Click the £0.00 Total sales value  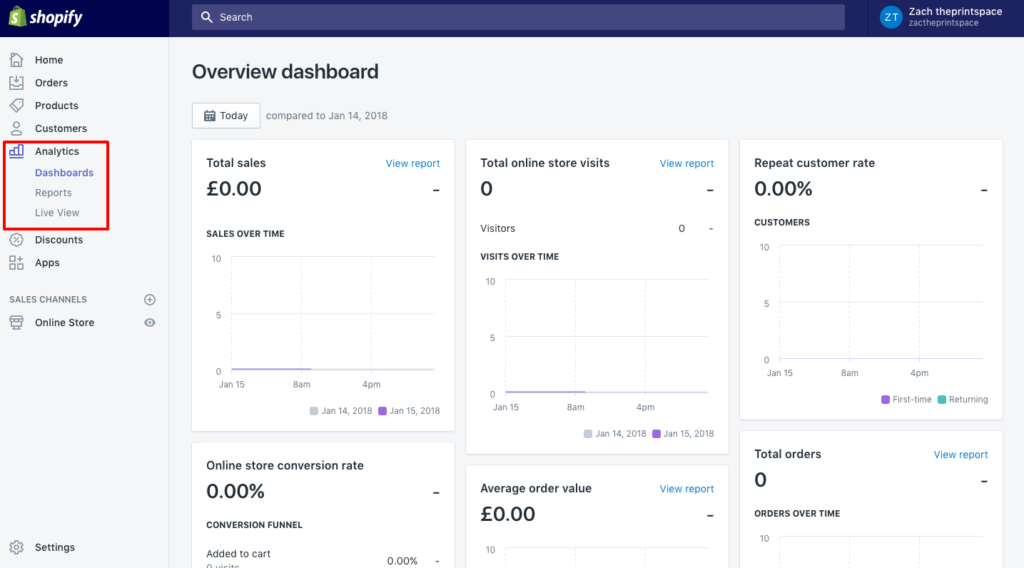(x=234, y=189)
